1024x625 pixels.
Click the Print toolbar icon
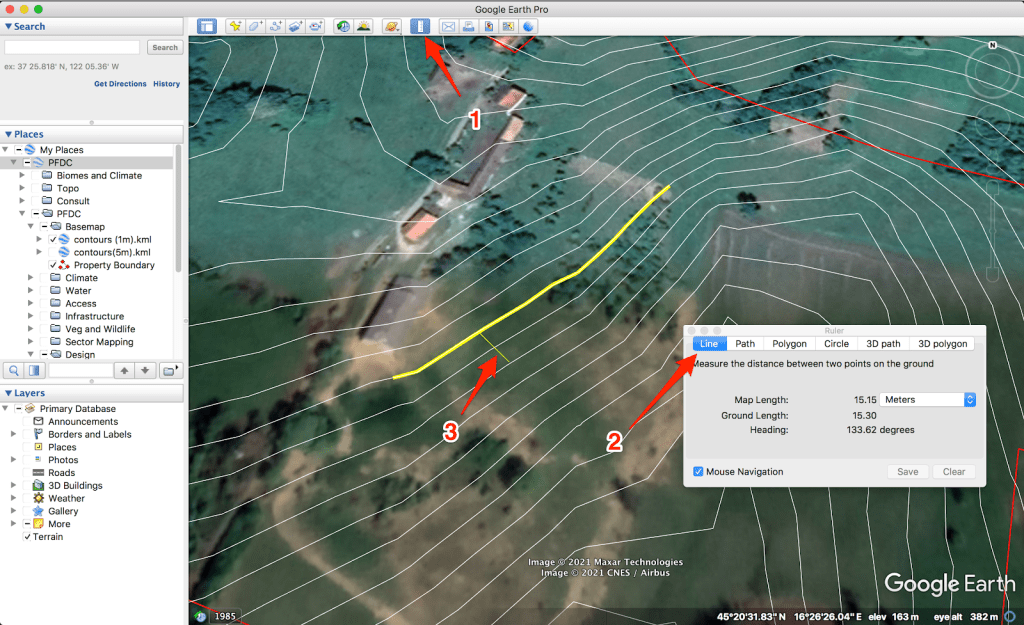(x=468, y=26)
